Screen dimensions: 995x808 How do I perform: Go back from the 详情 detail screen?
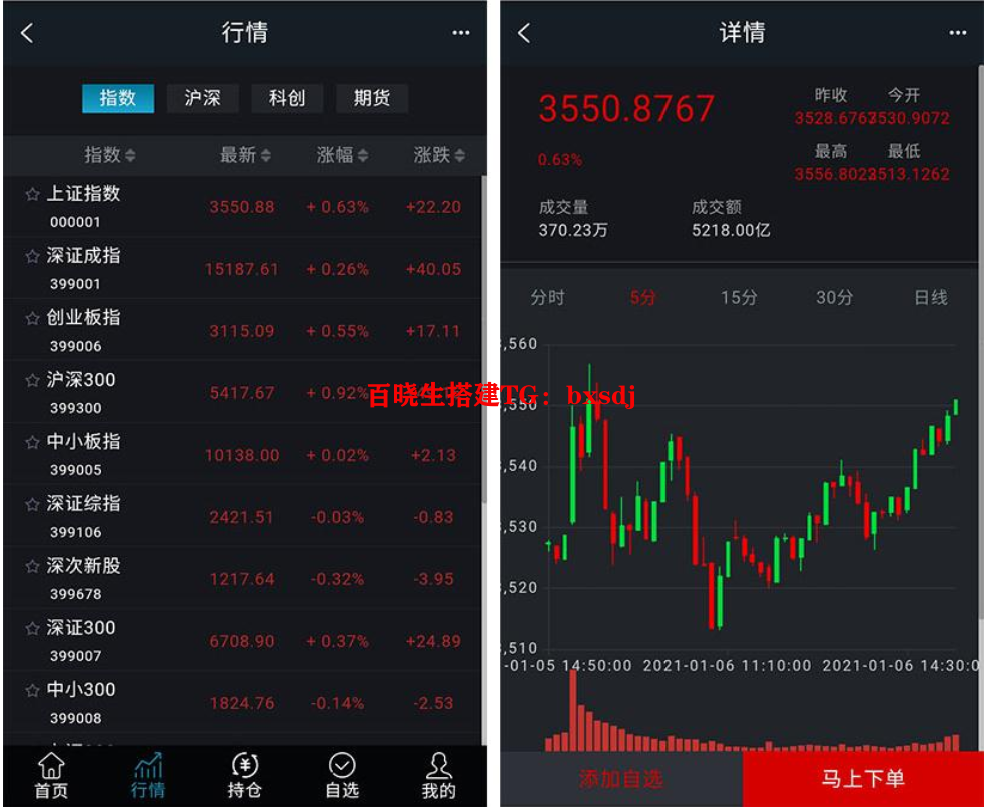(524, 33)
